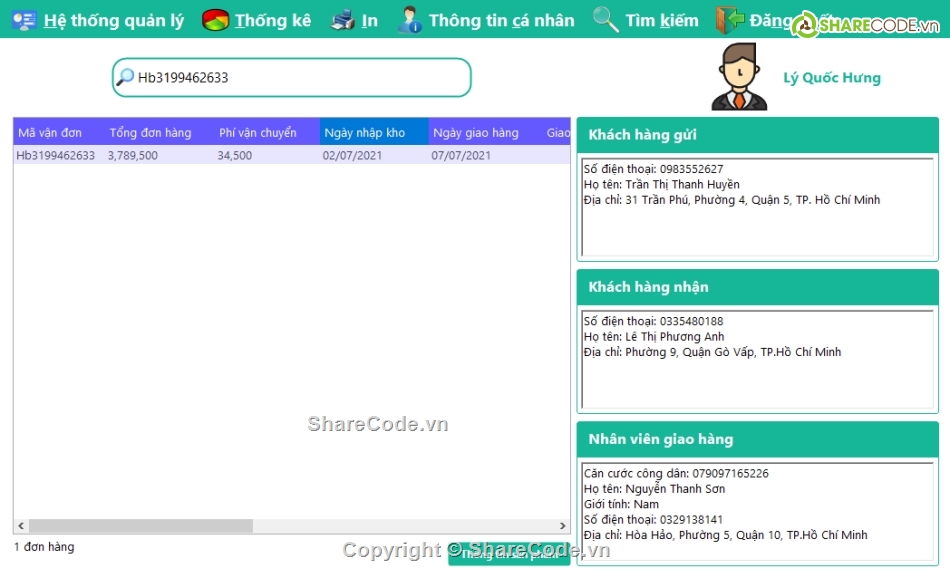Sort by Mã vận đơn column header

[x=50, y=133]
